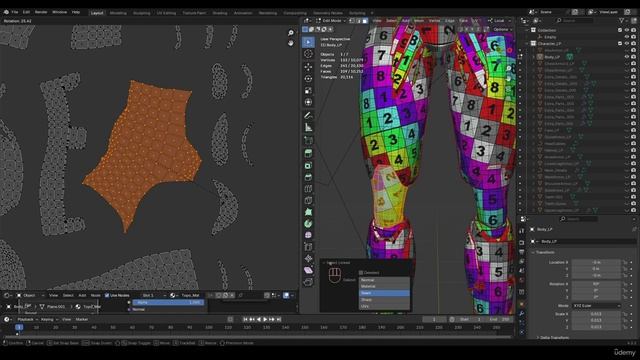Click the Scale X value field
Image resolution: width=640 pixels, height=360 pixels.
[x=596, y=314]
